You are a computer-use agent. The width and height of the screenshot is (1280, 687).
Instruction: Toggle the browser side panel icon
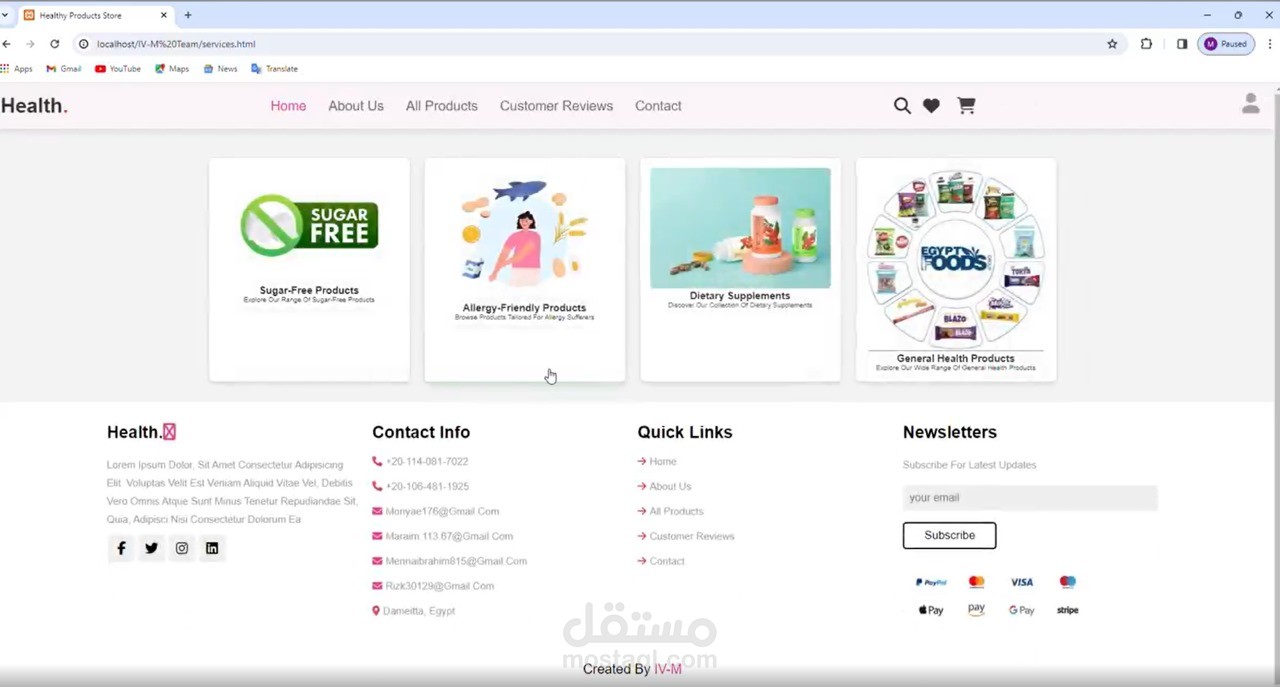(1182, 44)
